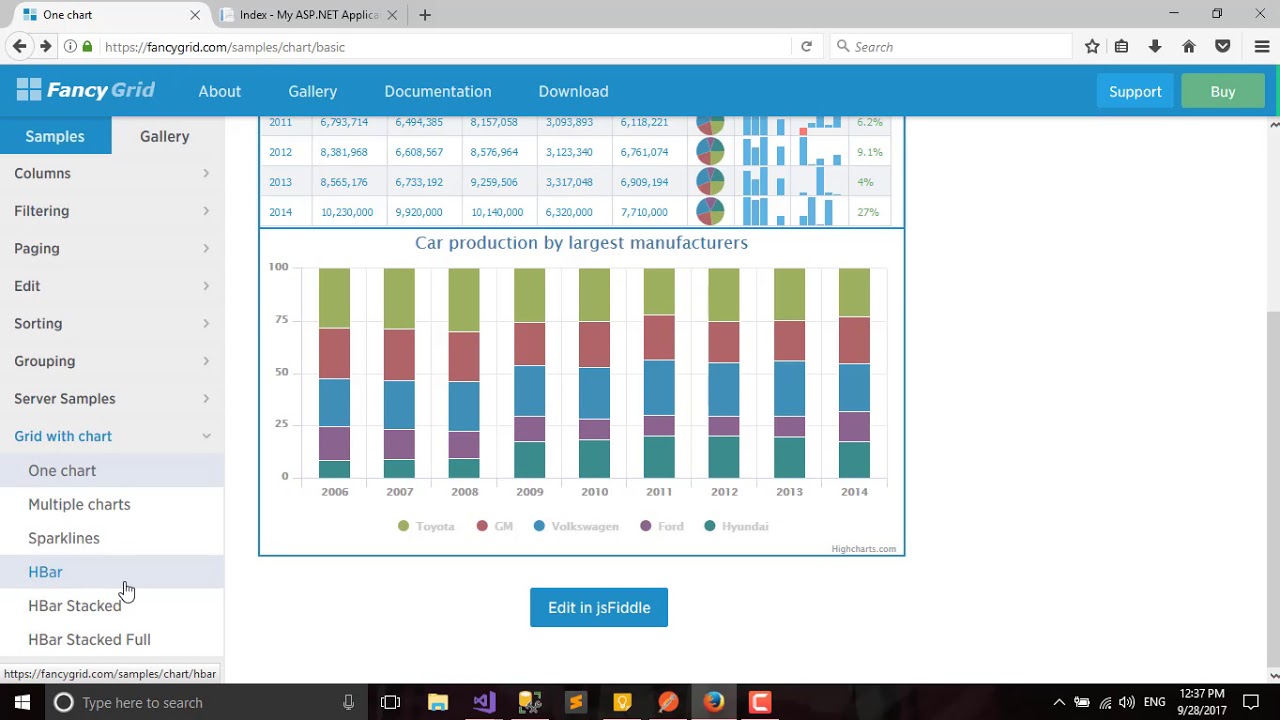The height and width of the screenshot is (720, 1280).
Task: Open the Documentation menu
Action: (437, 91)
